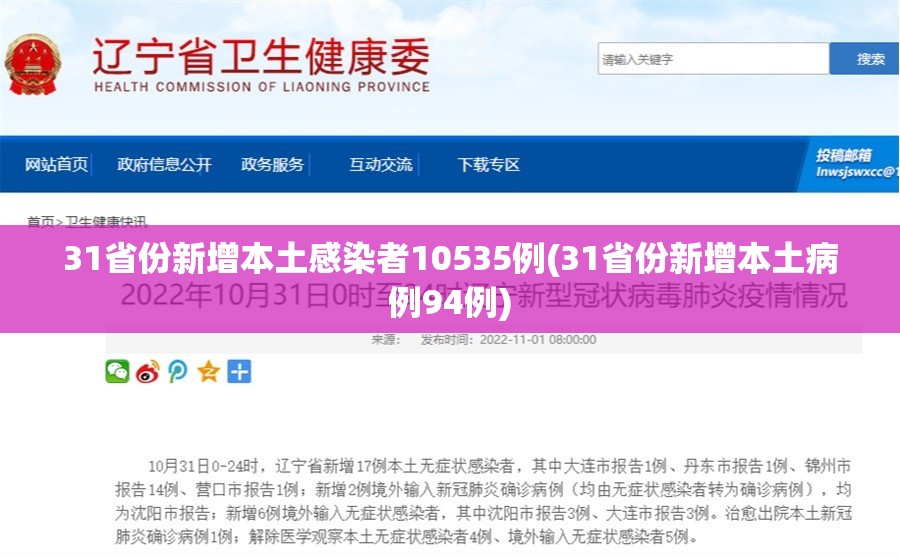
Task: Go to 互动交流 section
Action: [x=381, y=165]
